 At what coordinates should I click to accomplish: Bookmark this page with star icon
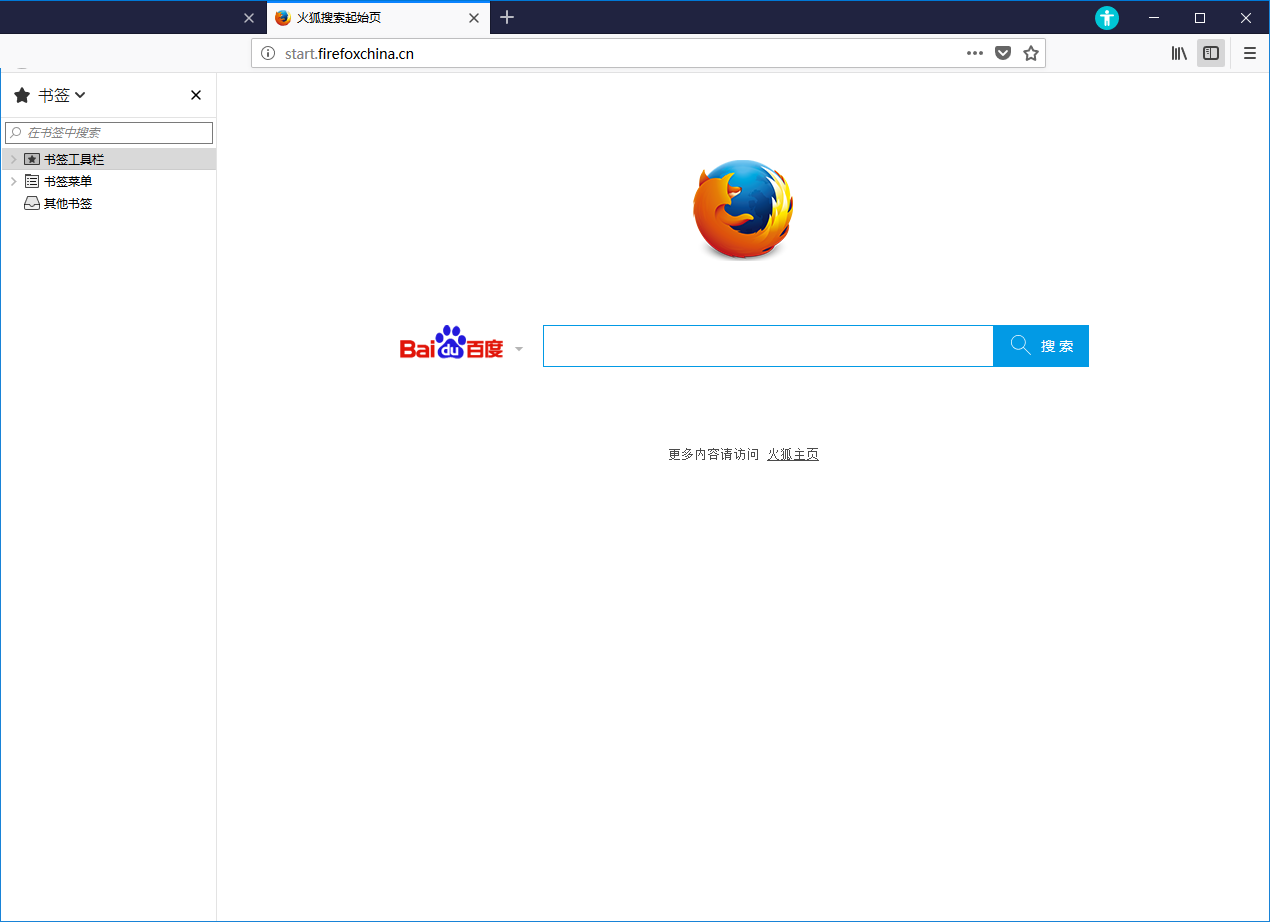pos(1031,53)
